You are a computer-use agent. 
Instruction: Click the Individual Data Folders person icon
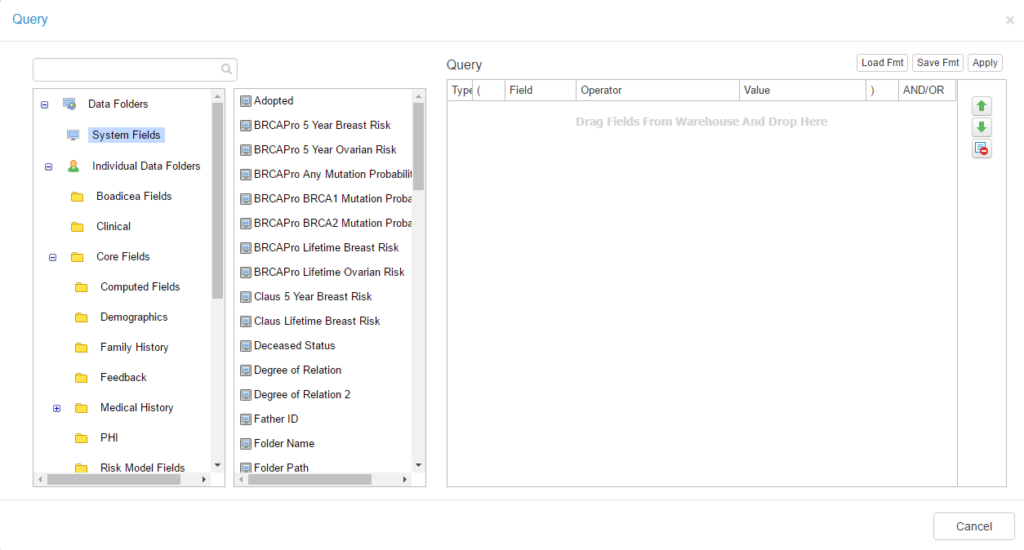73,166
